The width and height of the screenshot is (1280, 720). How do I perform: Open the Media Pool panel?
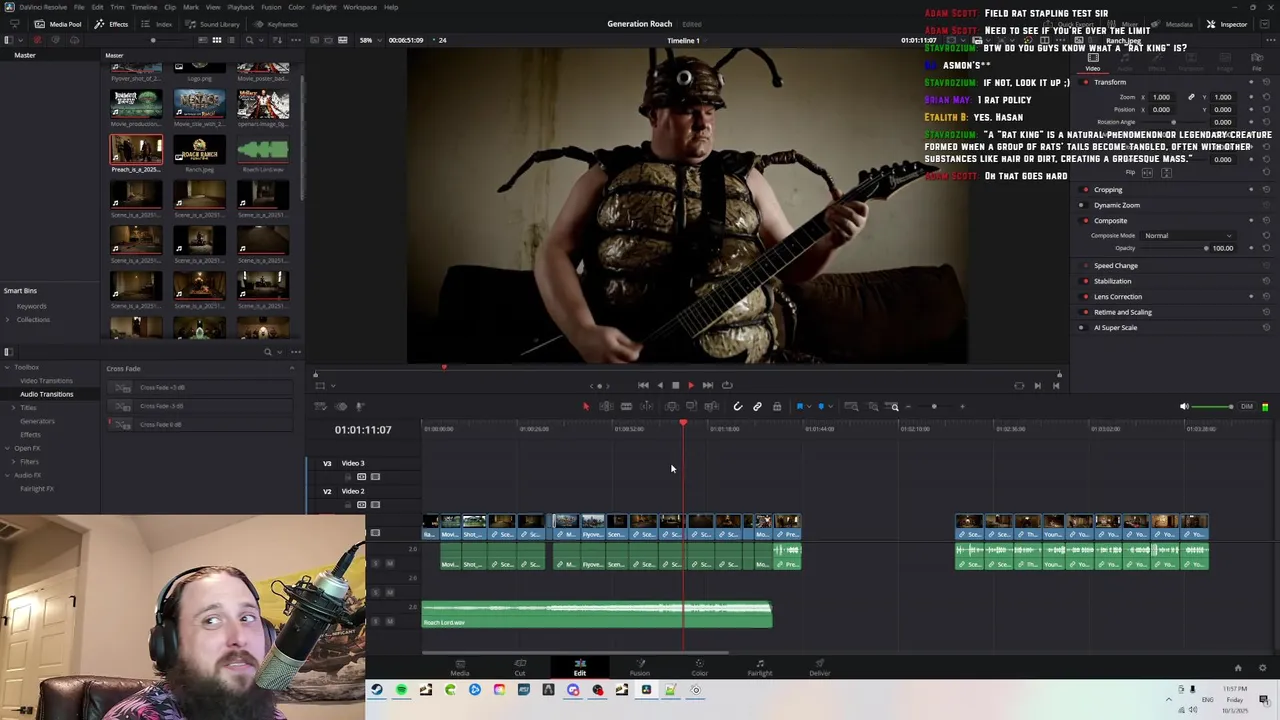point(58,24)
